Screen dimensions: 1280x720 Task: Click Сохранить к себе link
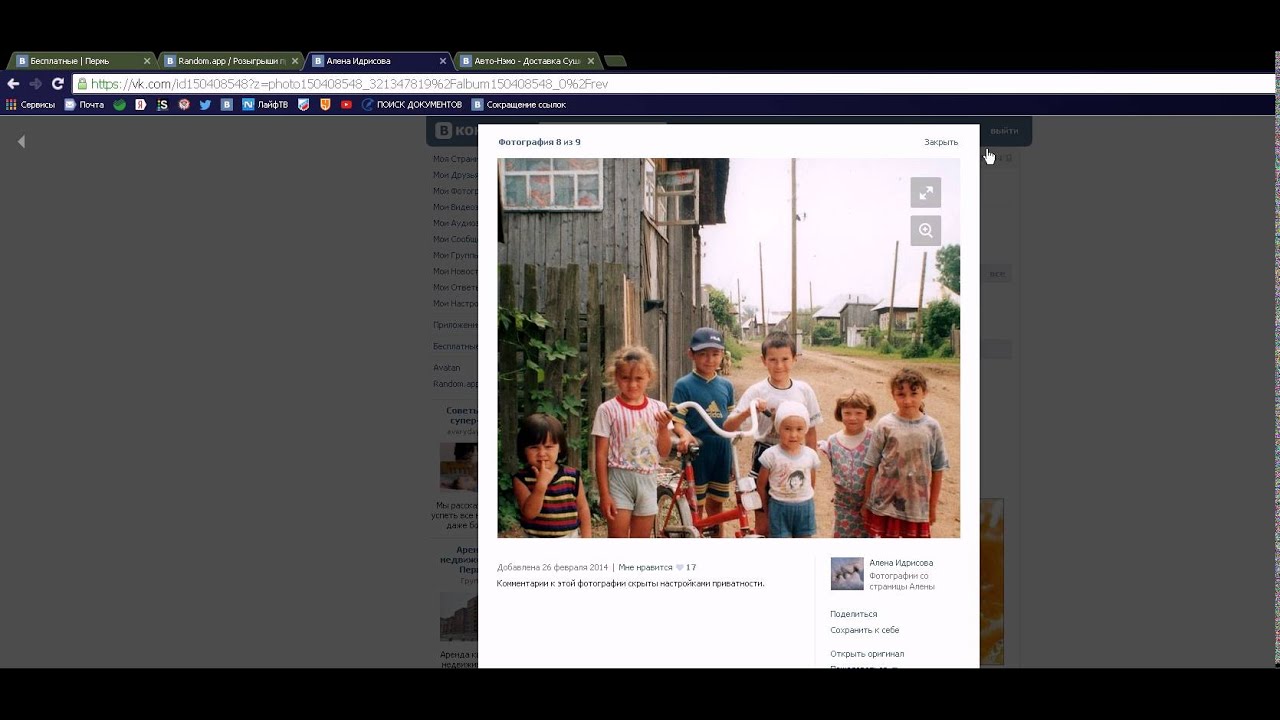(864, 630)
